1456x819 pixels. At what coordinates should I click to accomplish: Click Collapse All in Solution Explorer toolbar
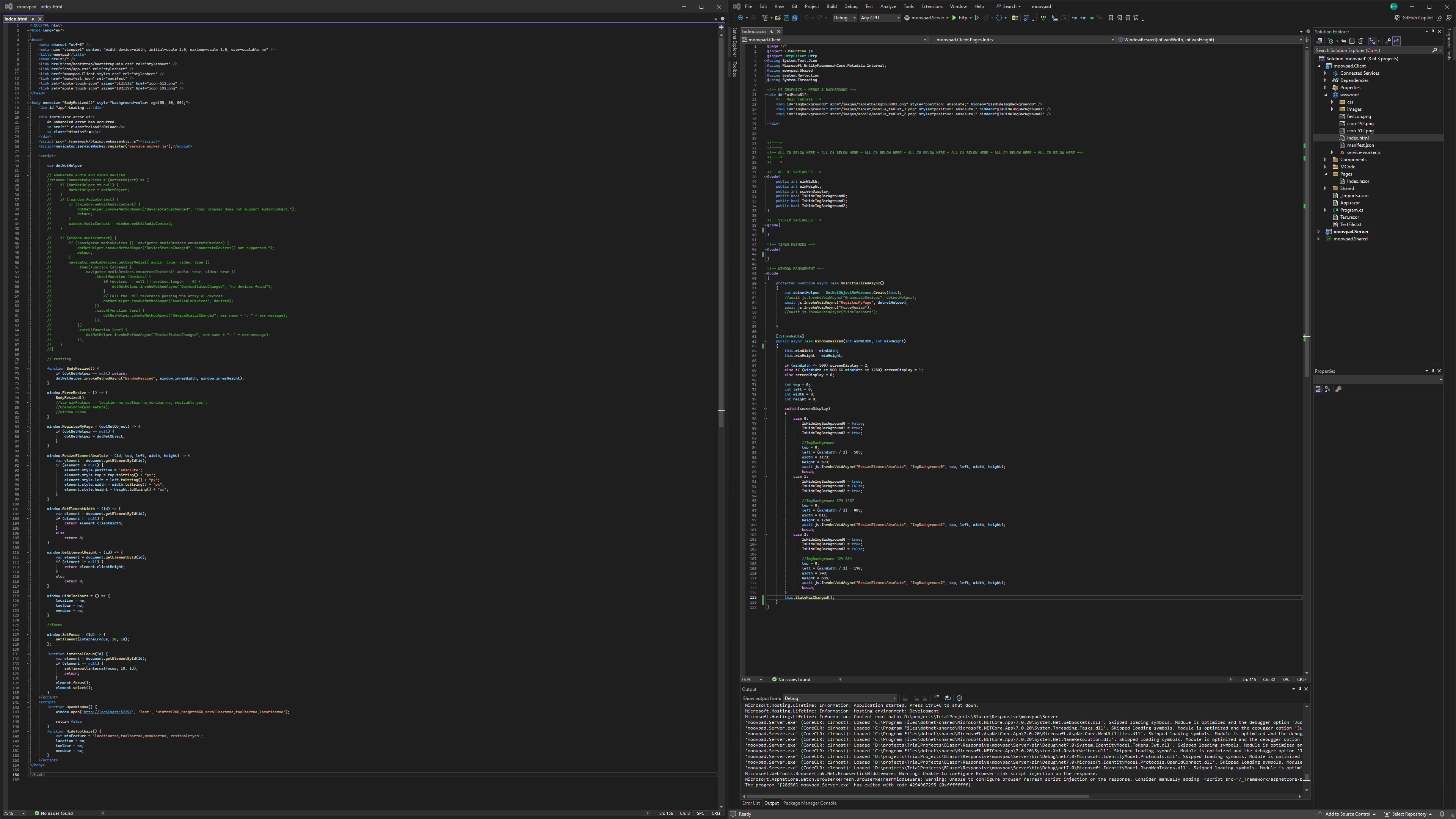pos(1352,41)
